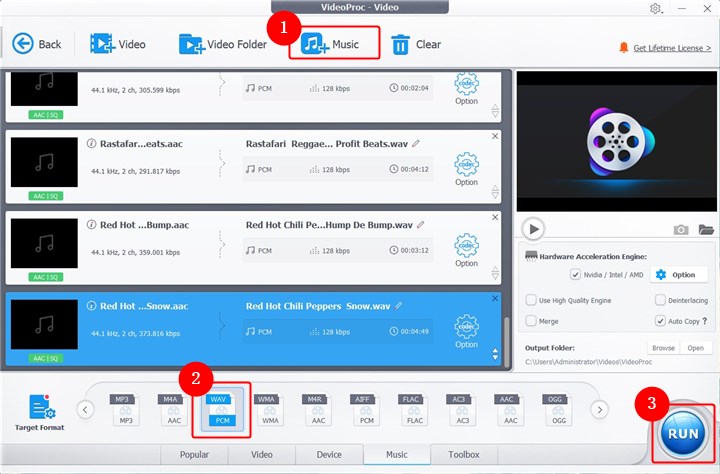Select output path C:\Users\Administrator\Videos\VideoProc
The width and height of the screenshot is (720, 474).
[x=588, y=362]
